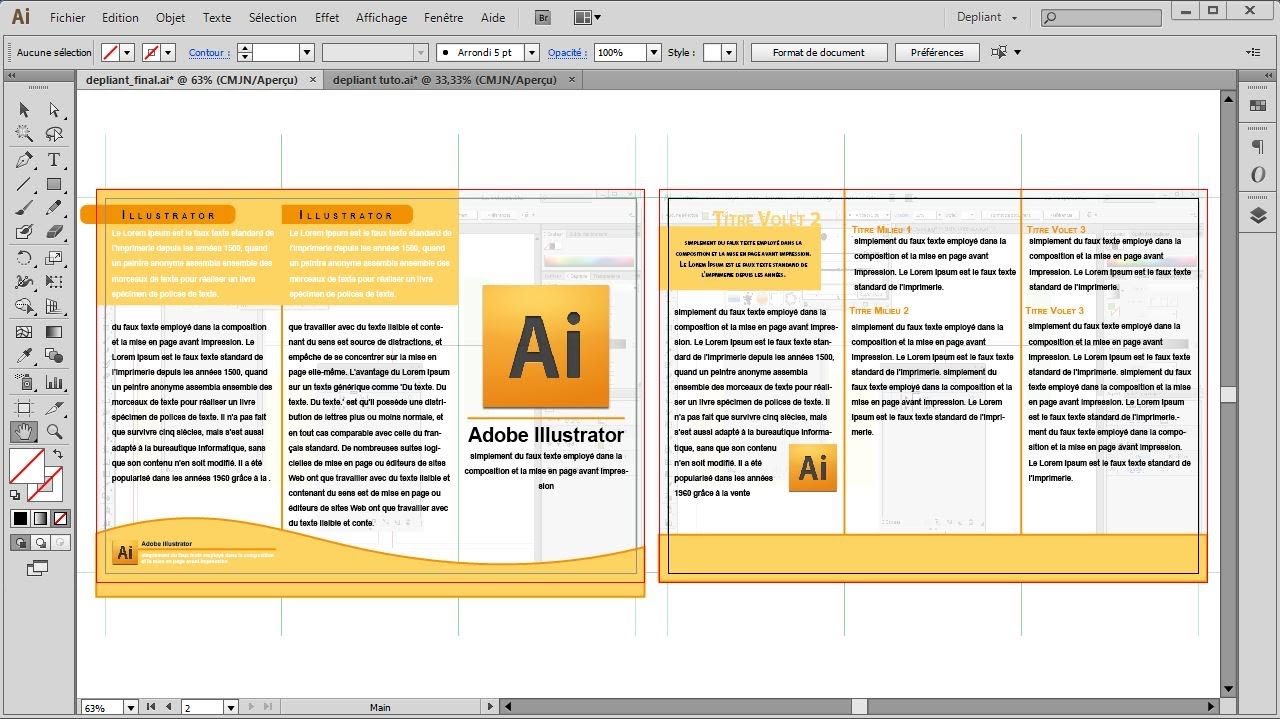The width and height of the screenshot is (1280, 719).
Task: Select the Paintbrush tool
Action: tap(24, 208)
